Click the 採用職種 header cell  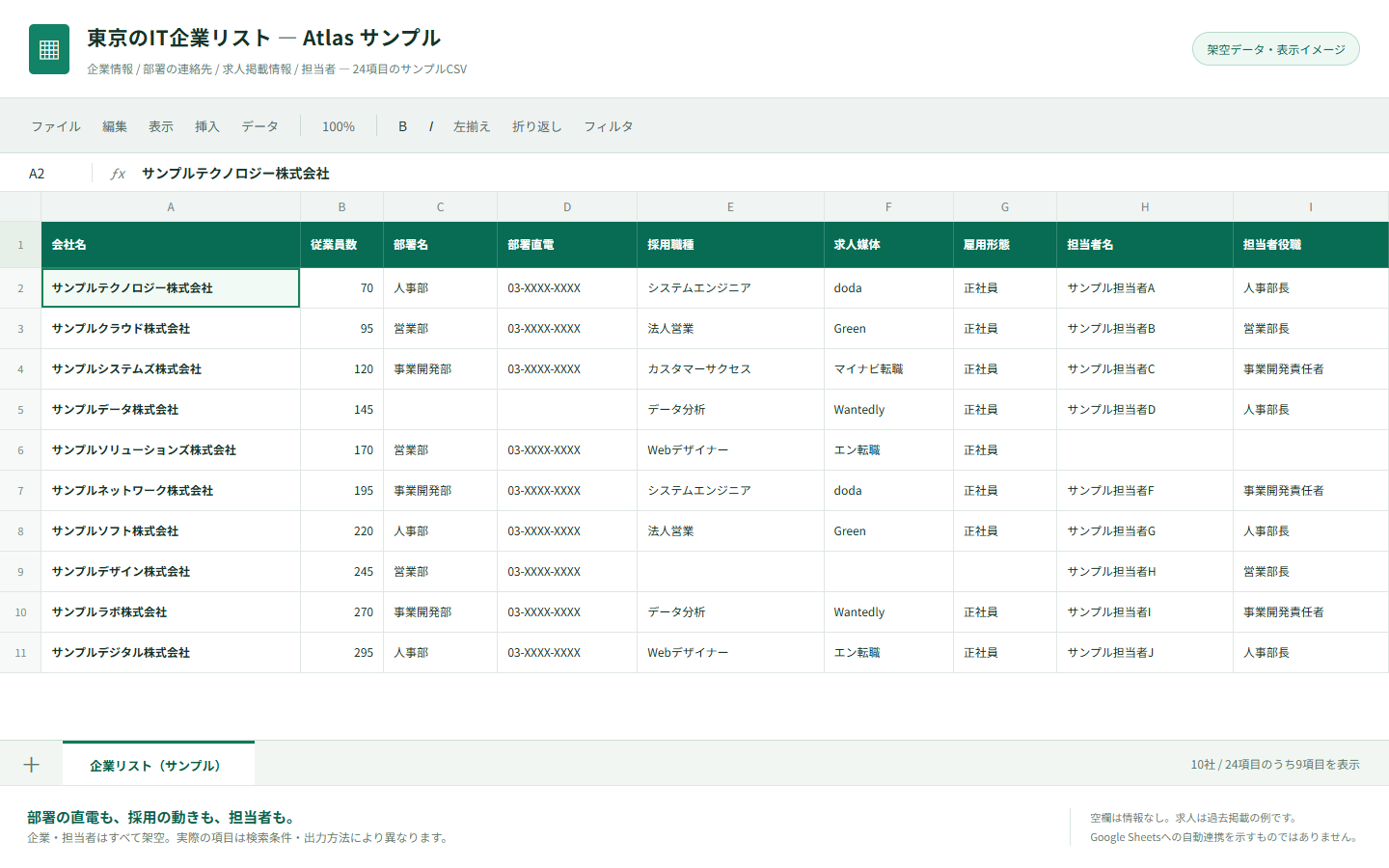tap(730, 245)
